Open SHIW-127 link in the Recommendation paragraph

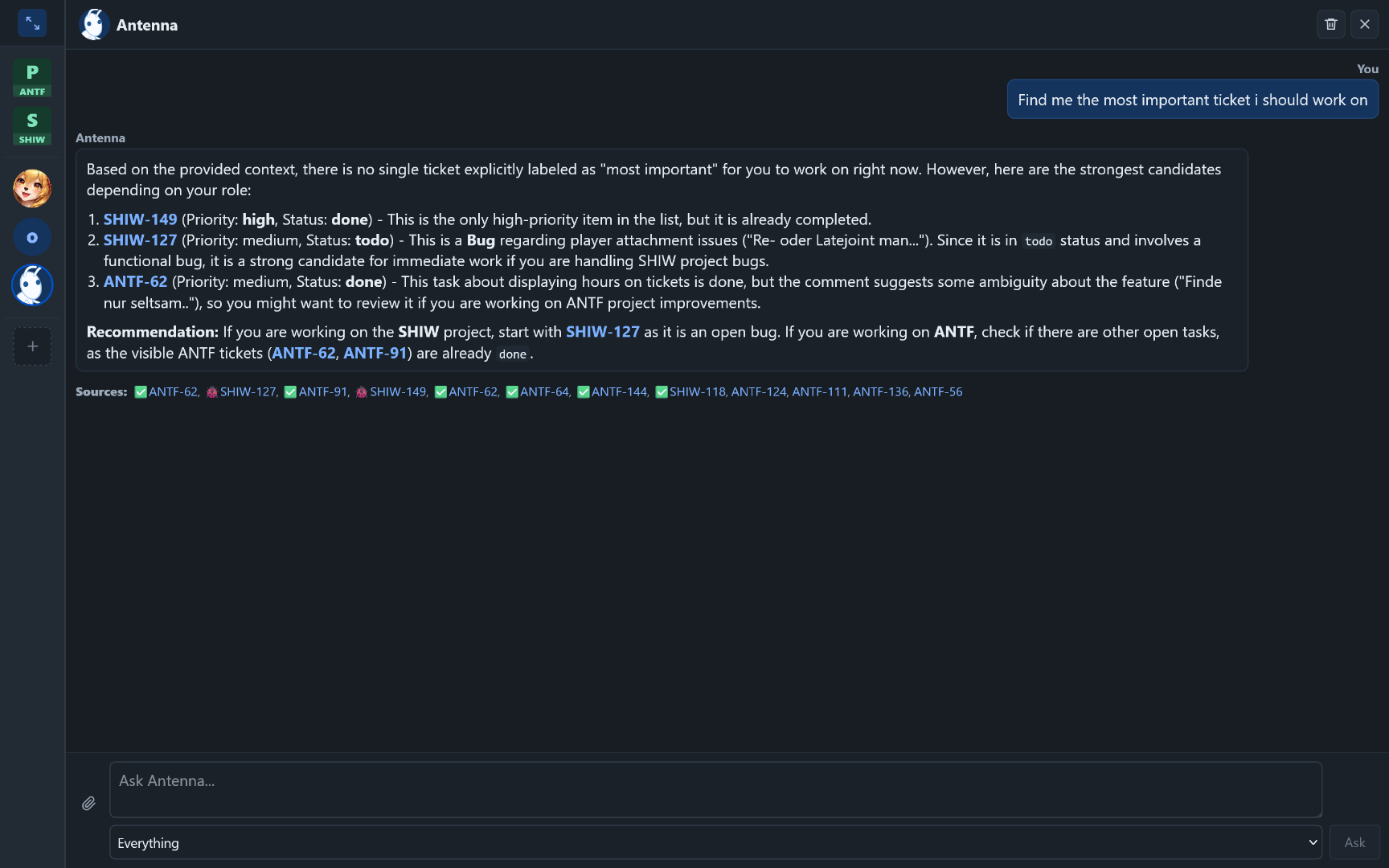[602, 332]
